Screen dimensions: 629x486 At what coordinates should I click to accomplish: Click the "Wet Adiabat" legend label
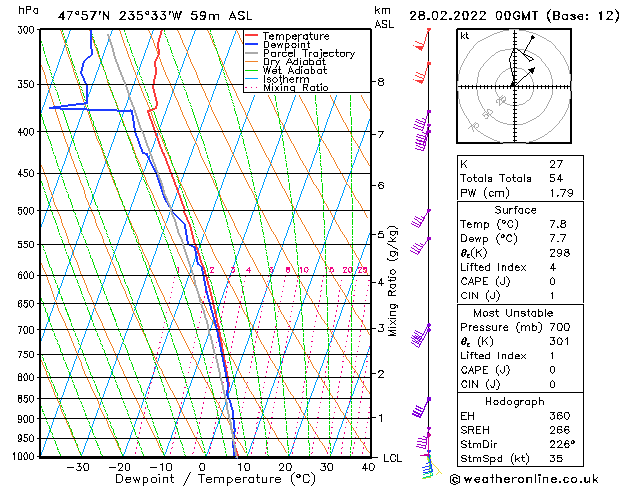(x=295, y=70)
